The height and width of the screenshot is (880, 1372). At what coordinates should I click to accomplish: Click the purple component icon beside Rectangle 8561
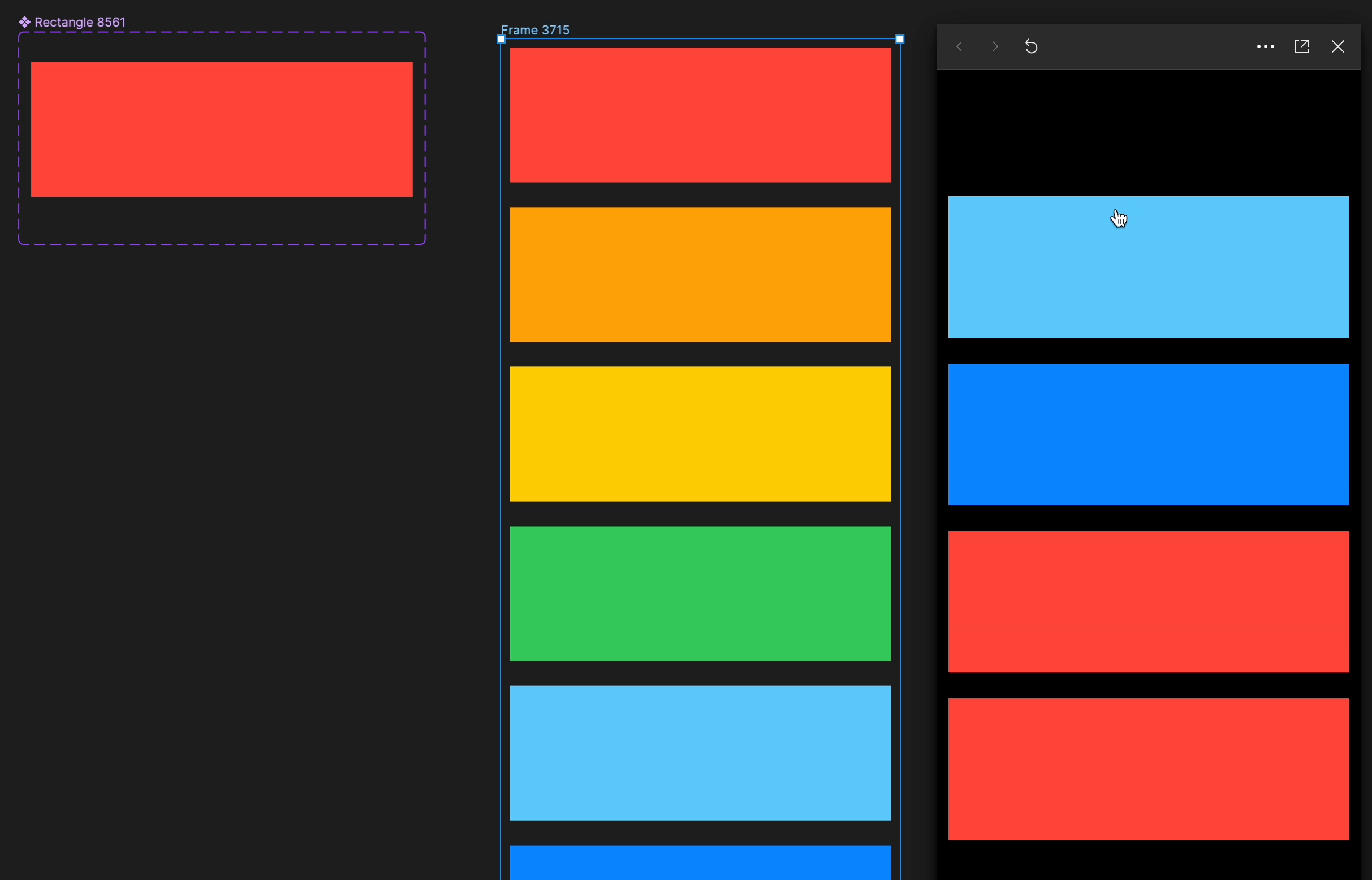tap(24, 22)
